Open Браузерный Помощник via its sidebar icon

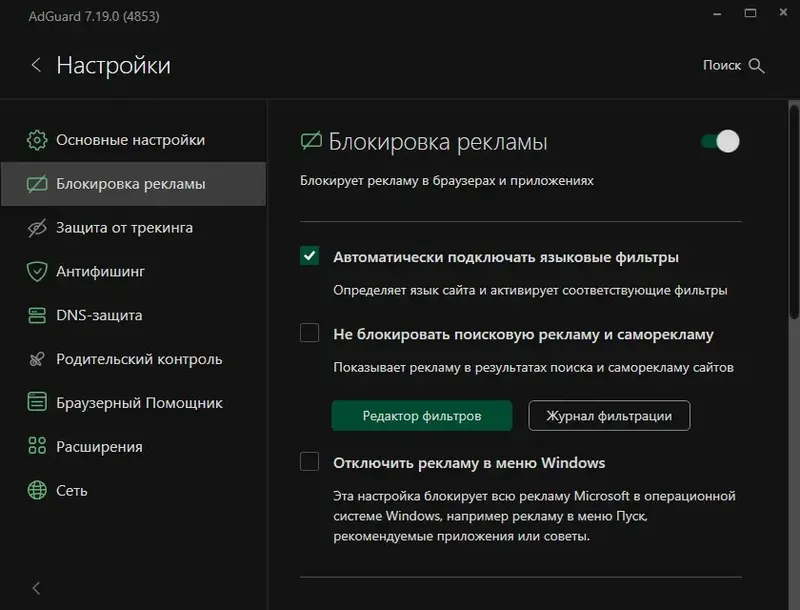click(x=38, y=402)
